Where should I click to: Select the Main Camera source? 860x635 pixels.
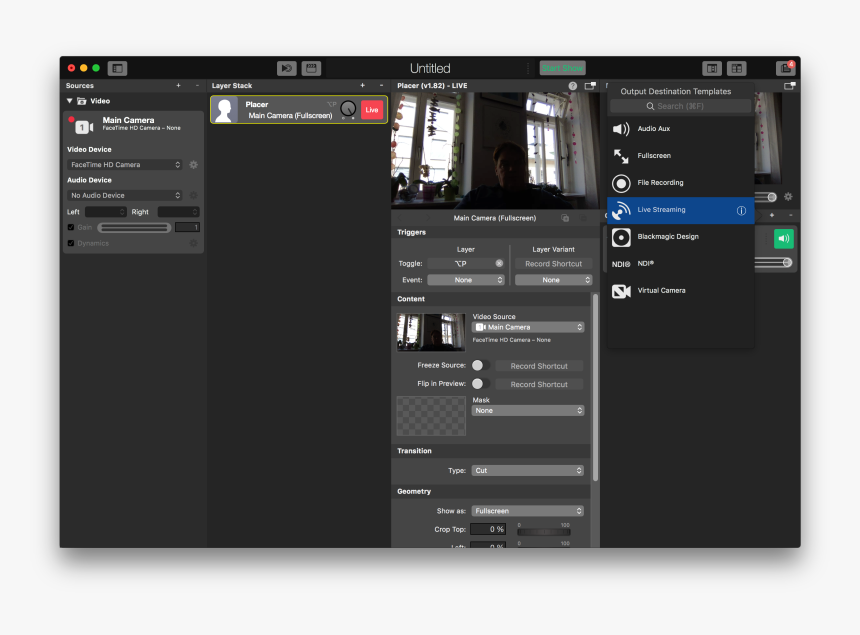[133, 125]
